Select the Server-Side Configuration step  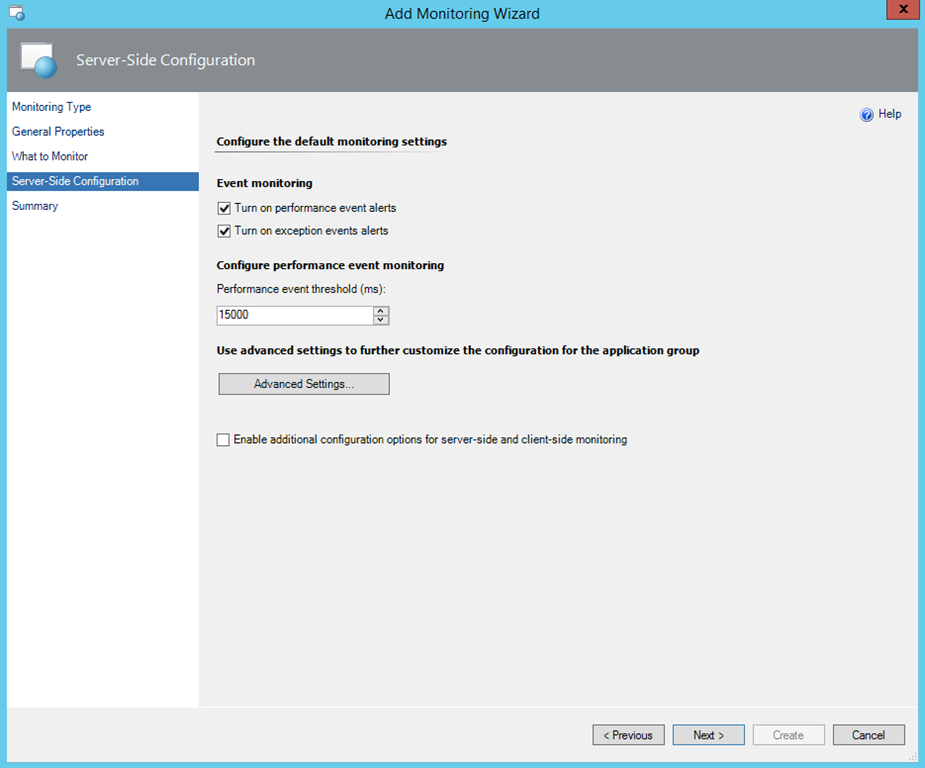point(75,181)
